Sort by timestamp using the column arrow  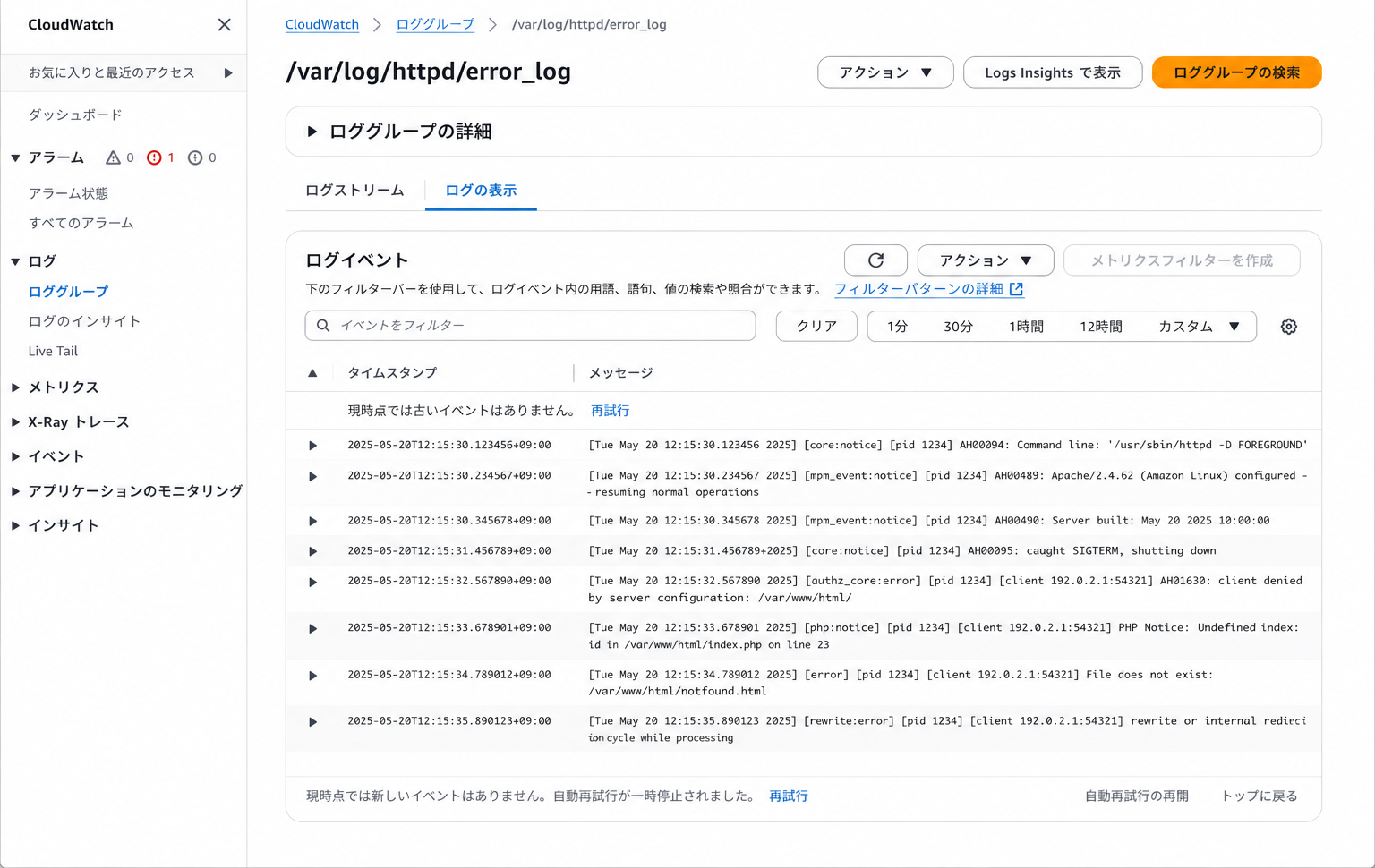(312, 373)
